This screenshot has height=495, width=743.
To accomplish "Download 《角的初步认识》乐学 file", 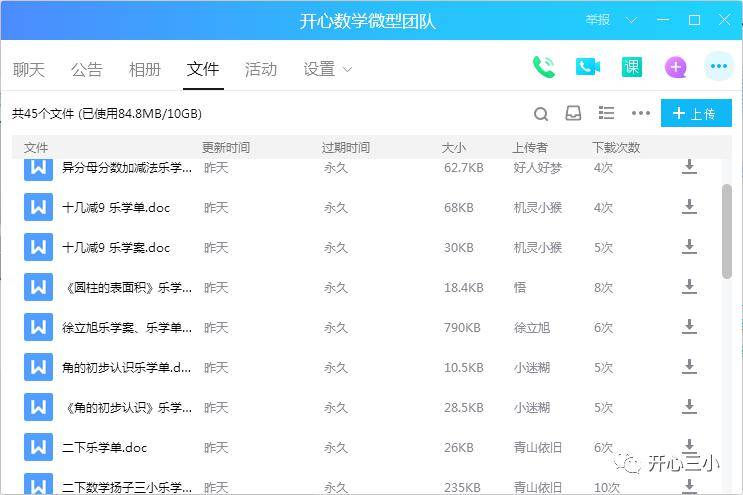I will (x=689, y=406).
